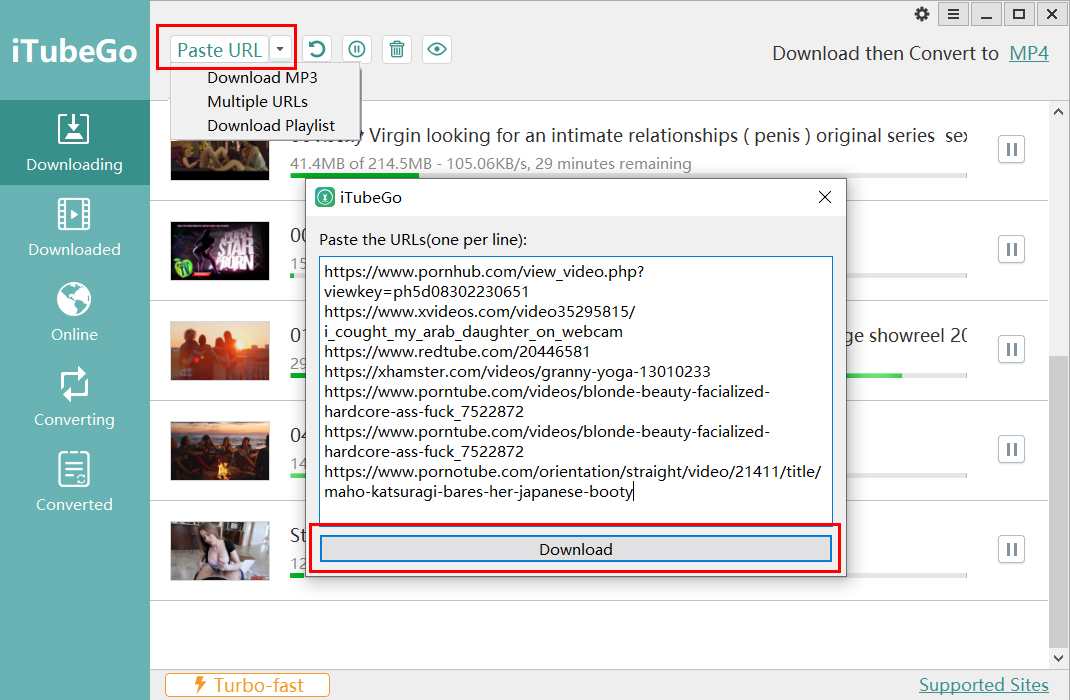The image size is (1070, 700).
Task: Switch to the Converting tab
Action: point(74,398)
